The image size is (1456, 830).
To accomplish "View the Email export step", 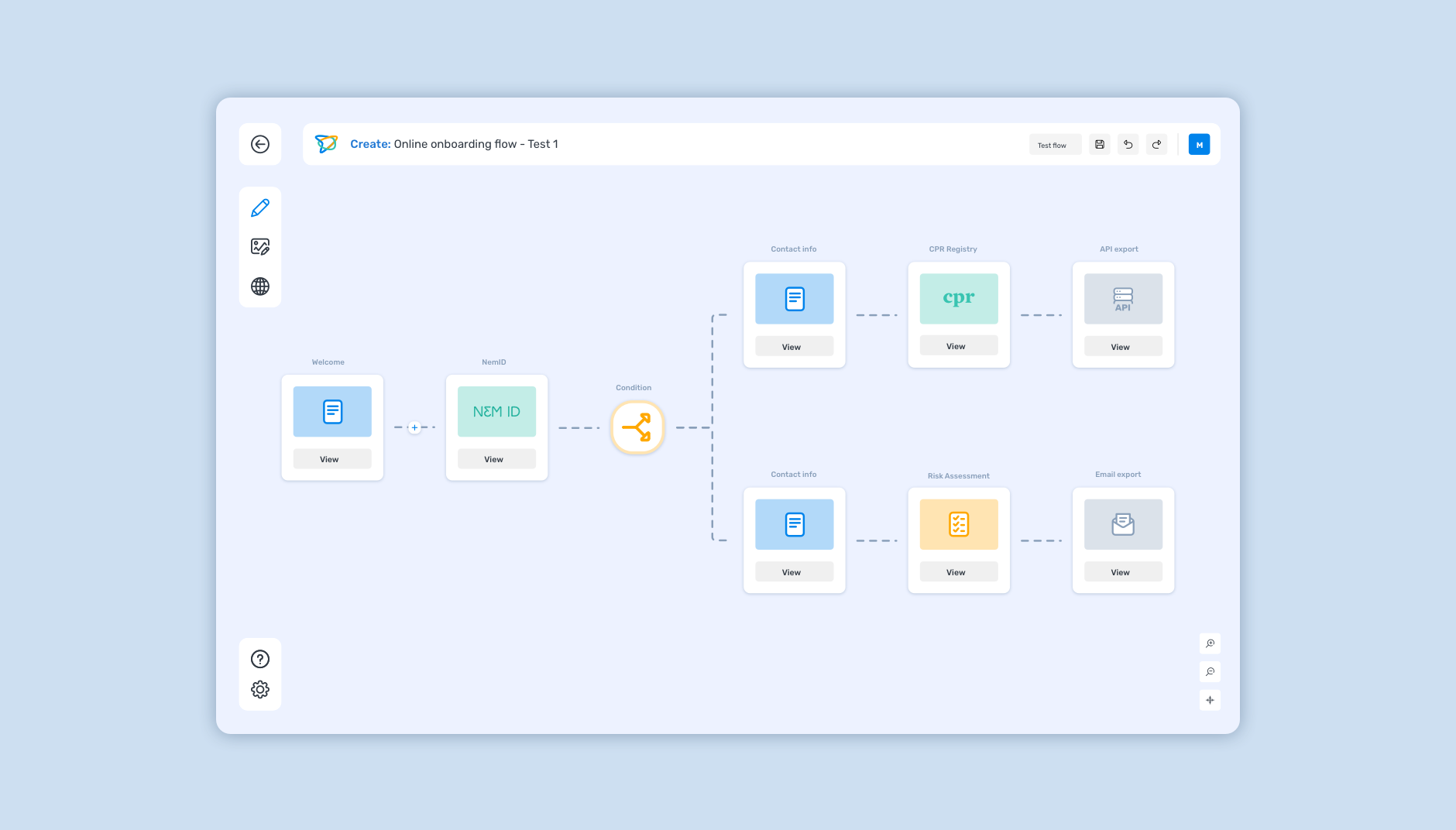I will pos(1123,571).
